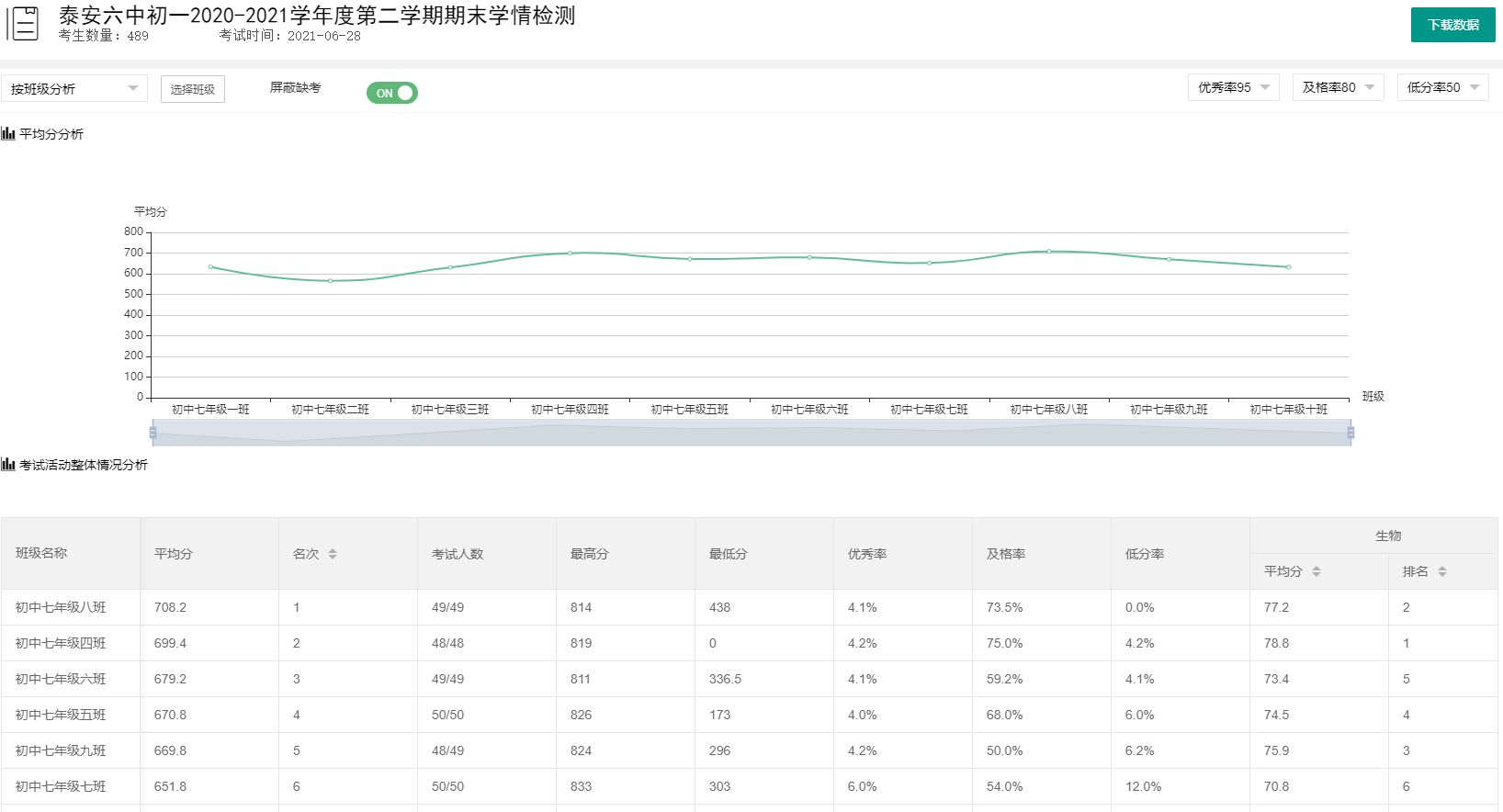Click the 优秀率 column header
This screenshot has width=1503, height=812.
[903, 554]
